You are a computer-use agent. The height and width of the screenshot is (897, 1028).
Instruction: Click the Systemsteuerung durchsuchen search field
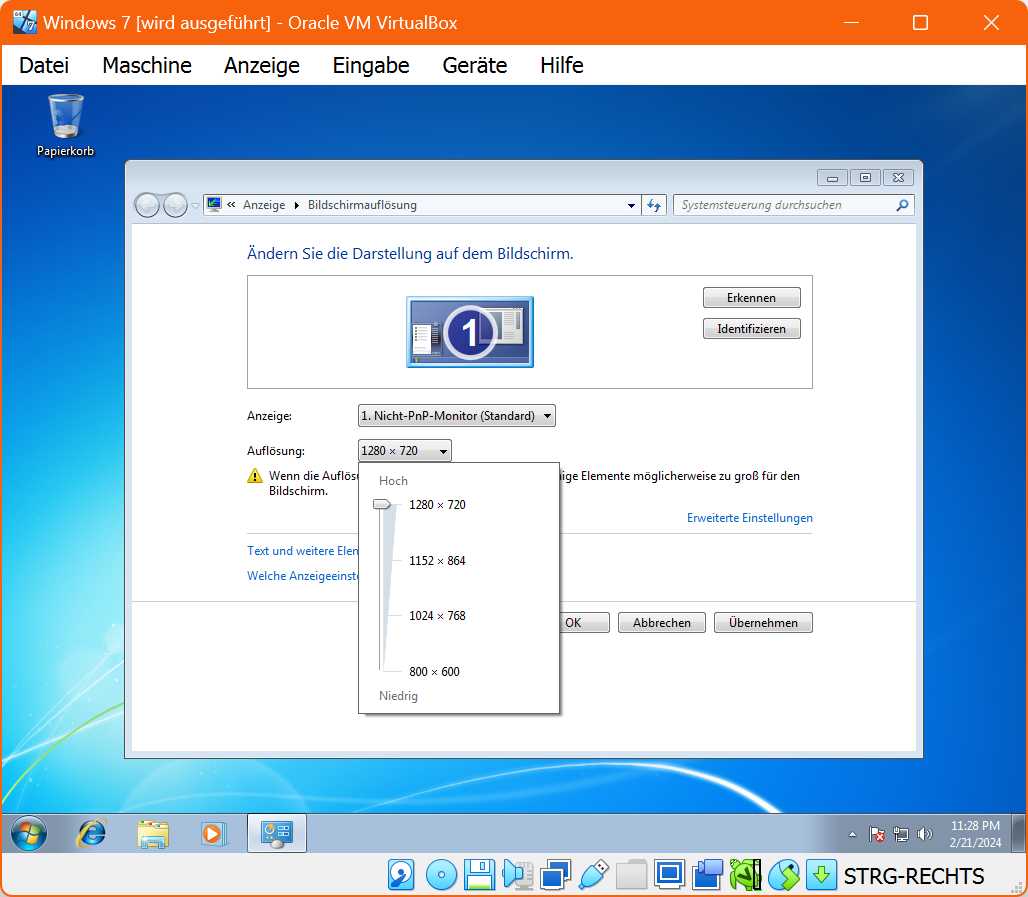click(793, 205)
